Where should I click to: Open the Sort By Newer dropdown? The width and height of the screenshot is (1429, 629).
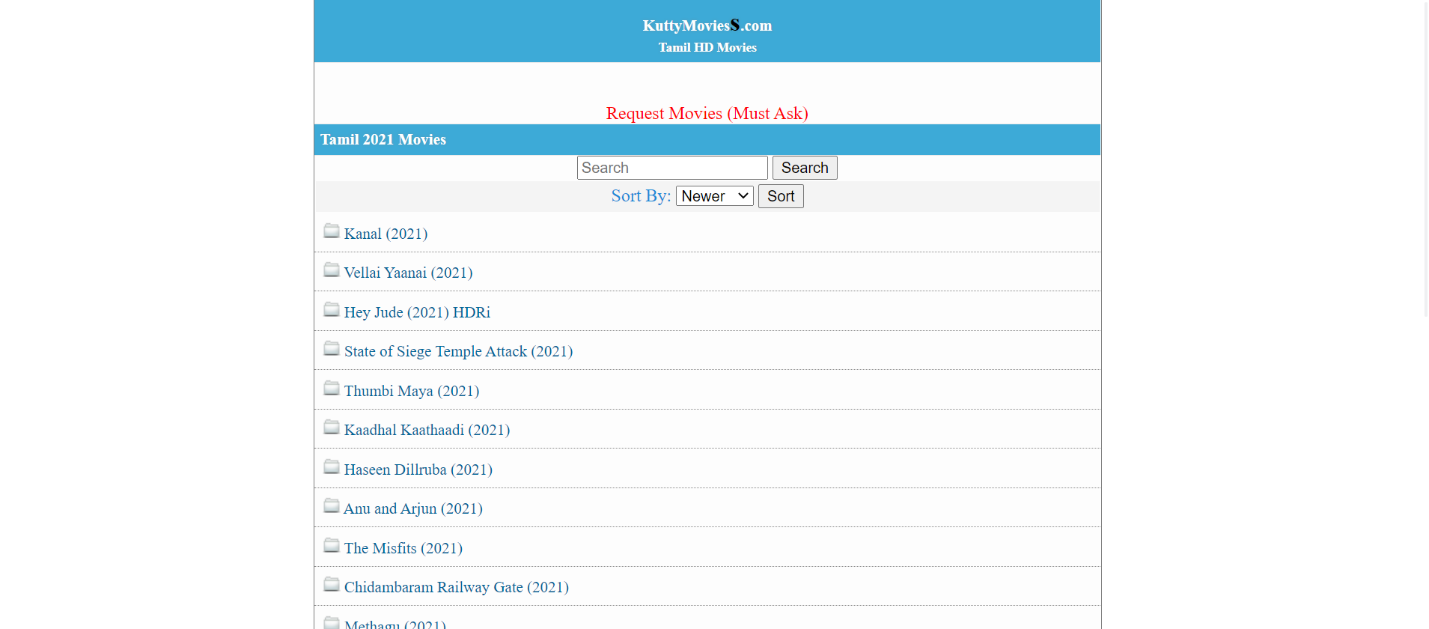[715, 196]
